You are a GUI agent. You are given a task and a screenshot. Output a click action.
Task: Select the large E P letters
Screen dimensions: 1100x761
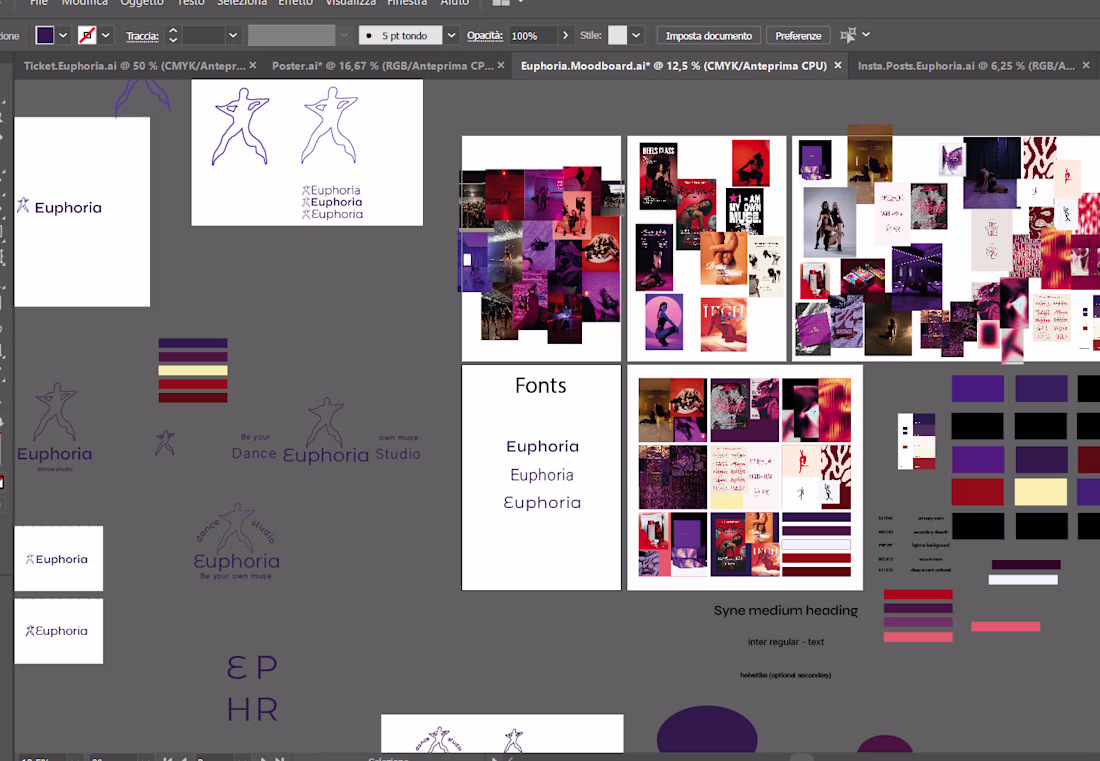[253, 668]
